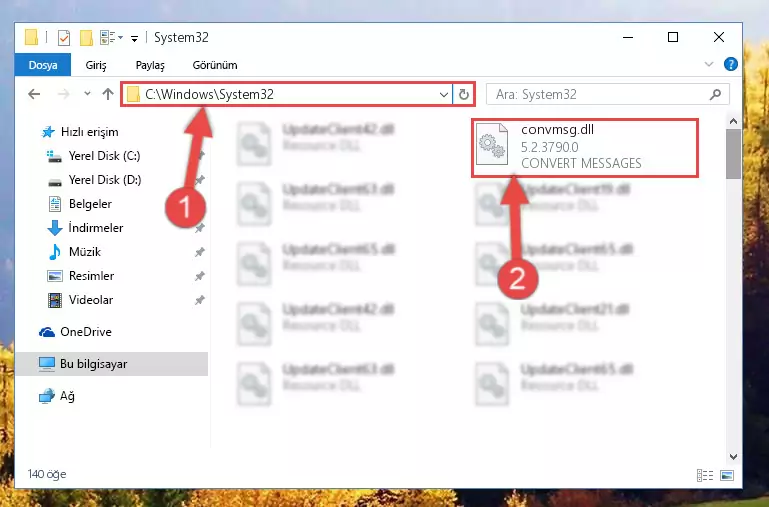This screenshot has height=507, width=769.
Task: Switch to details view icon
Action: (x=705, y=475)
